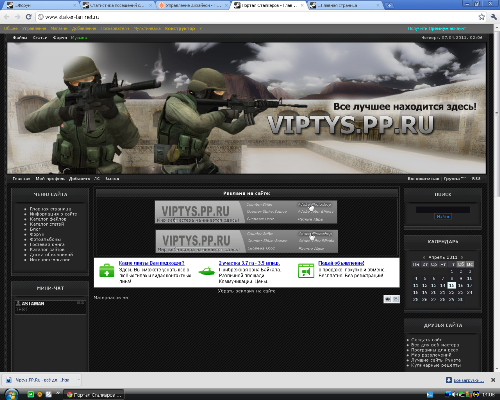
Task: Click the green boat ad icon
Action: pos(207,271)
